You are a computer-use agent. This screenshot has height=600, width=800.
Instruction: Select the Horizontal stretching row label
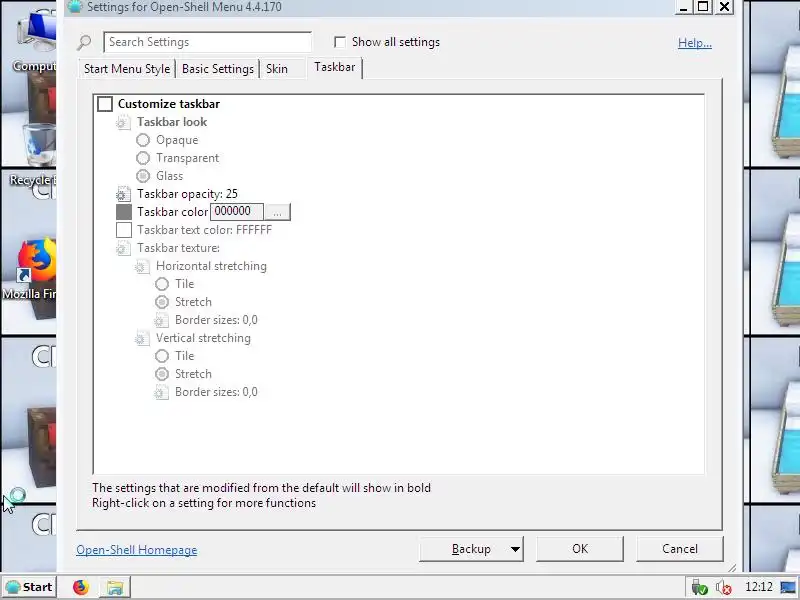(x=211, y=266)
